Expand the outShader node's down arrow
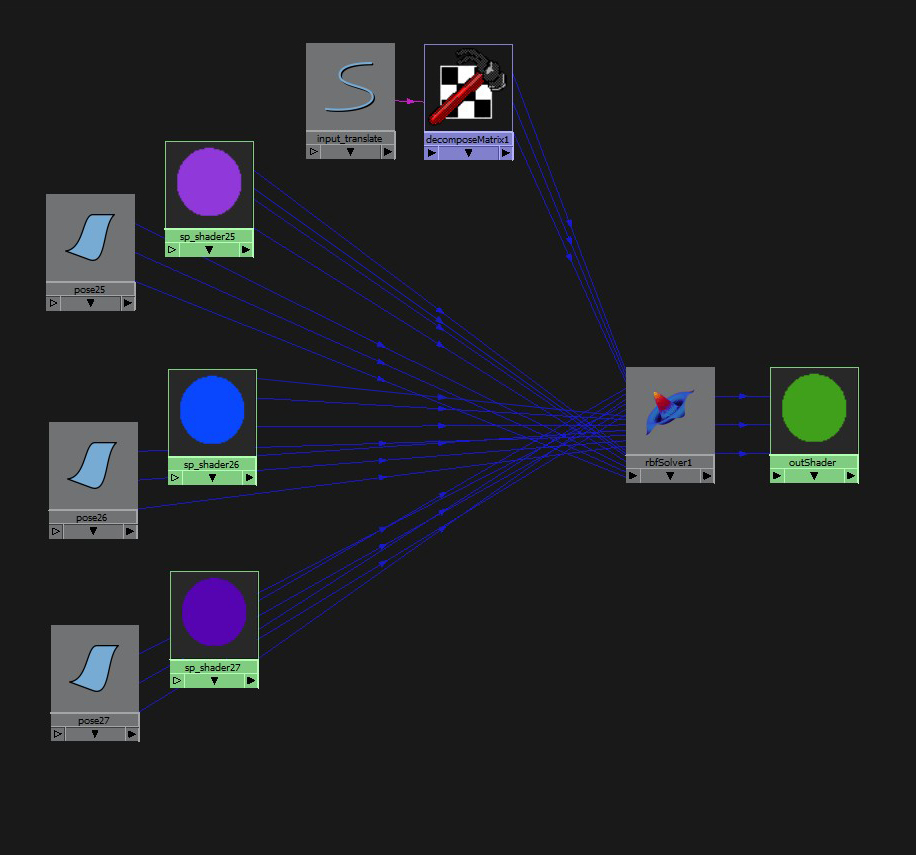The height and width of the screenshot is (855, 916). (x=814, y=476)
